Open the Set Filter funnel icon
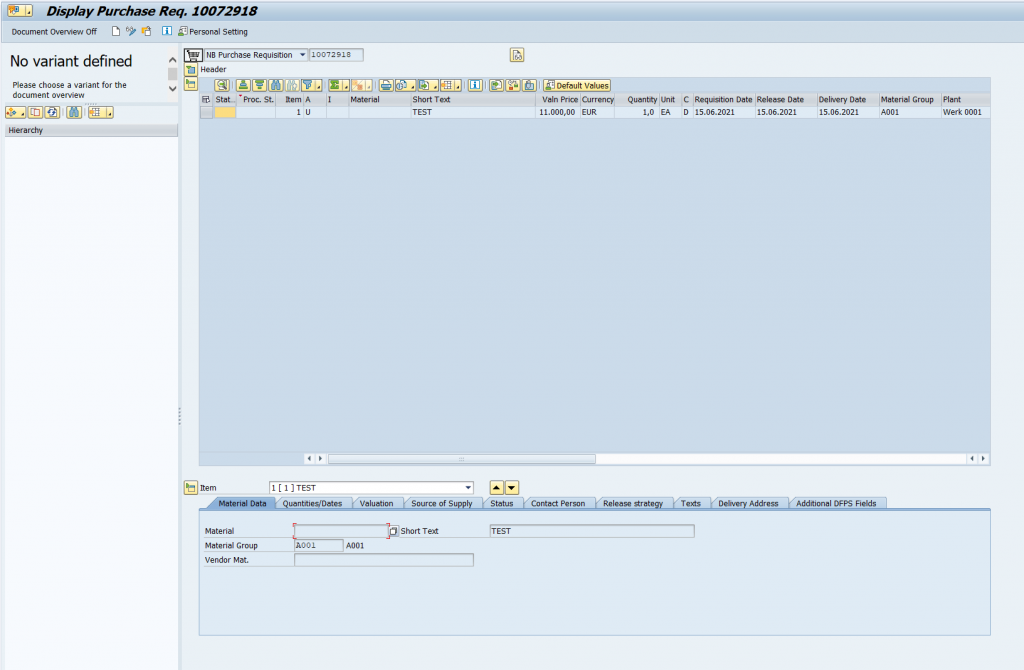The image size is (1024, 670). (311, 86)
